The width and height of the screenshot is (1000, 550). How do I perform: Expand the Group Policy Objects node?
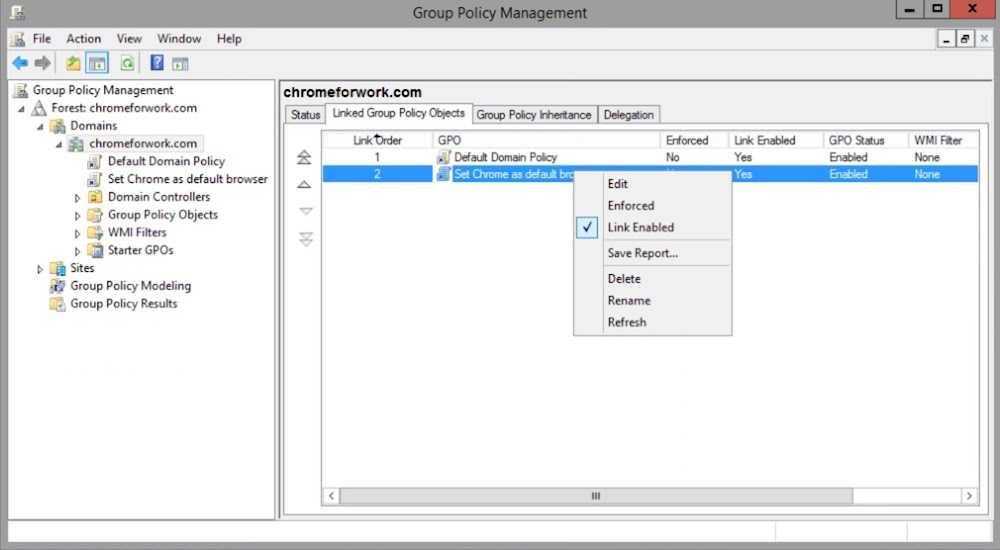pos(78,216)
